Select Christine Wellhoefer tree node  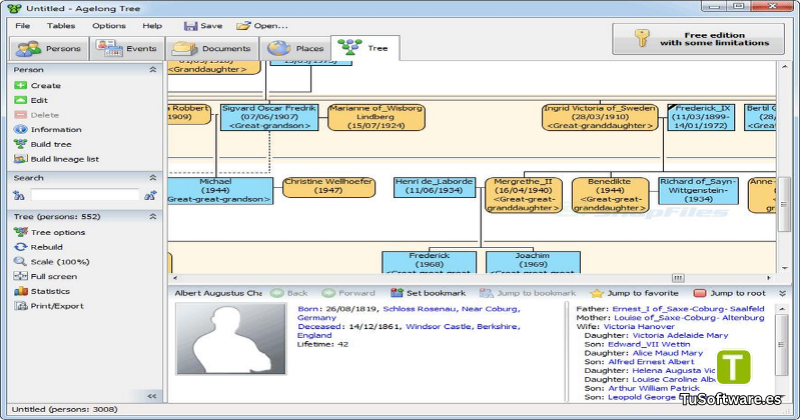[329, 187]
